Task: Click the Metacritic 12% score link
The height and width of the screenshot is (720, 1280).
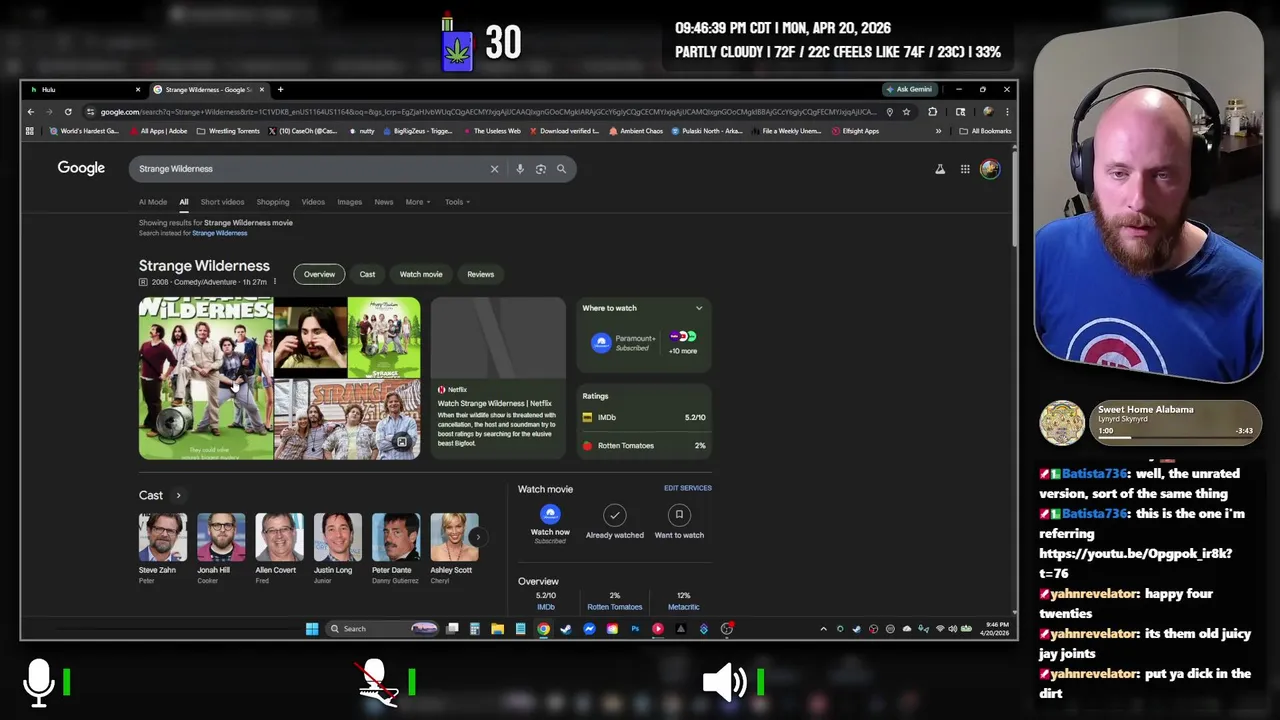Action: (x=683, y=601)
